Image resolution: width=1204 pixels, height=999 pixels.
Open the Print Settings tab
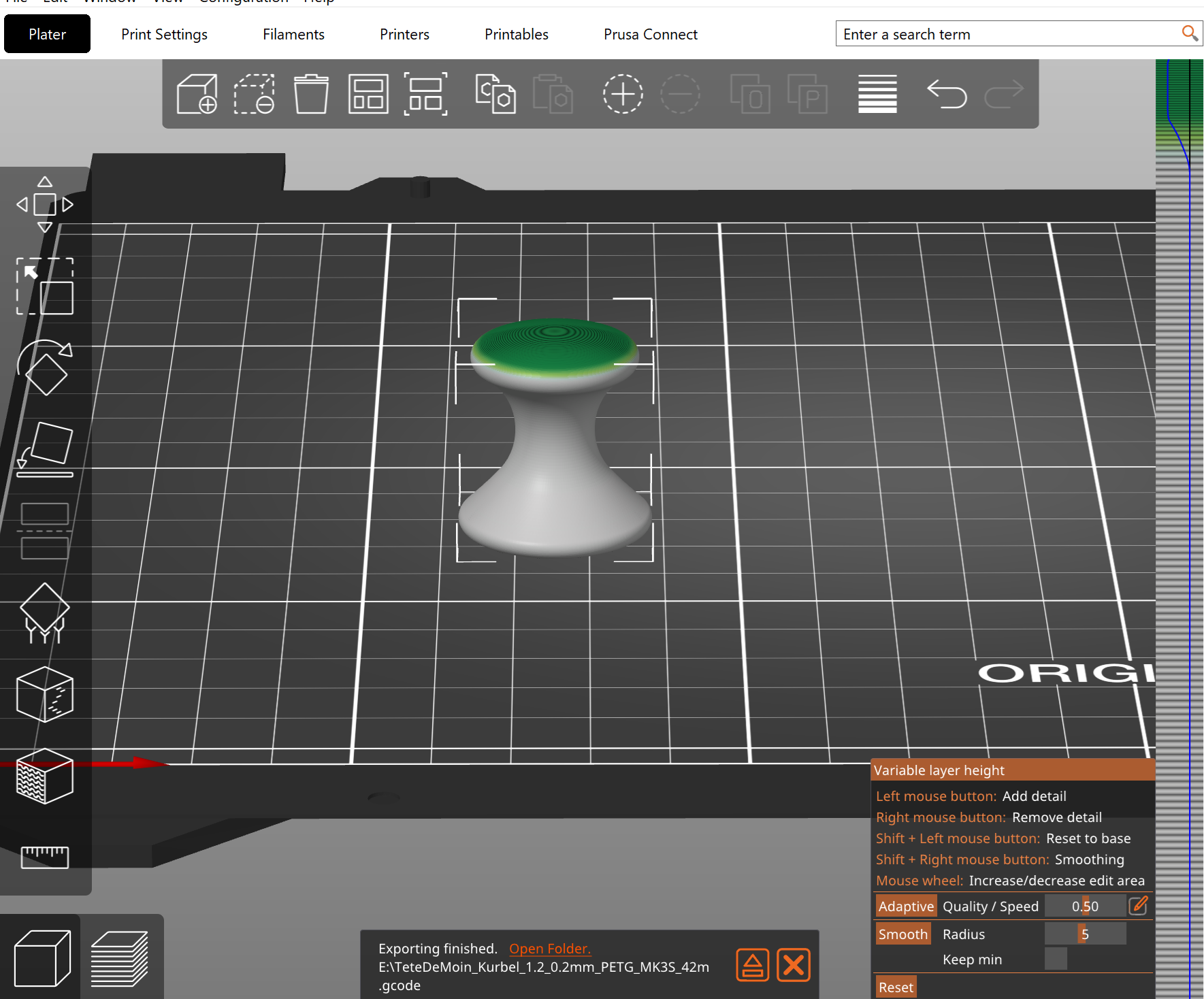164,34
